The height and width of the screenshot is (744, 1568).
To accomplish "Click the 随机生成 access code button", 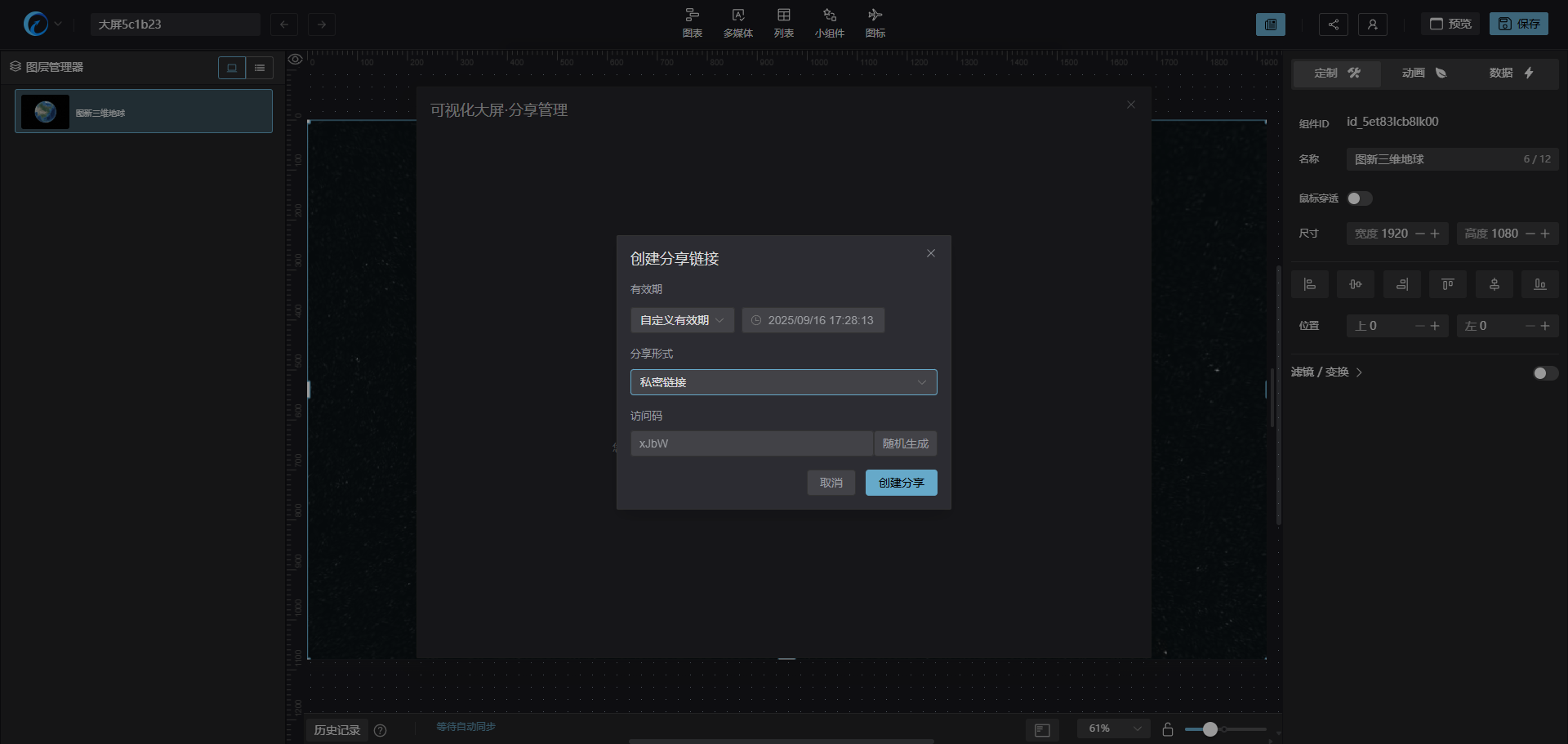I will 905,443.
